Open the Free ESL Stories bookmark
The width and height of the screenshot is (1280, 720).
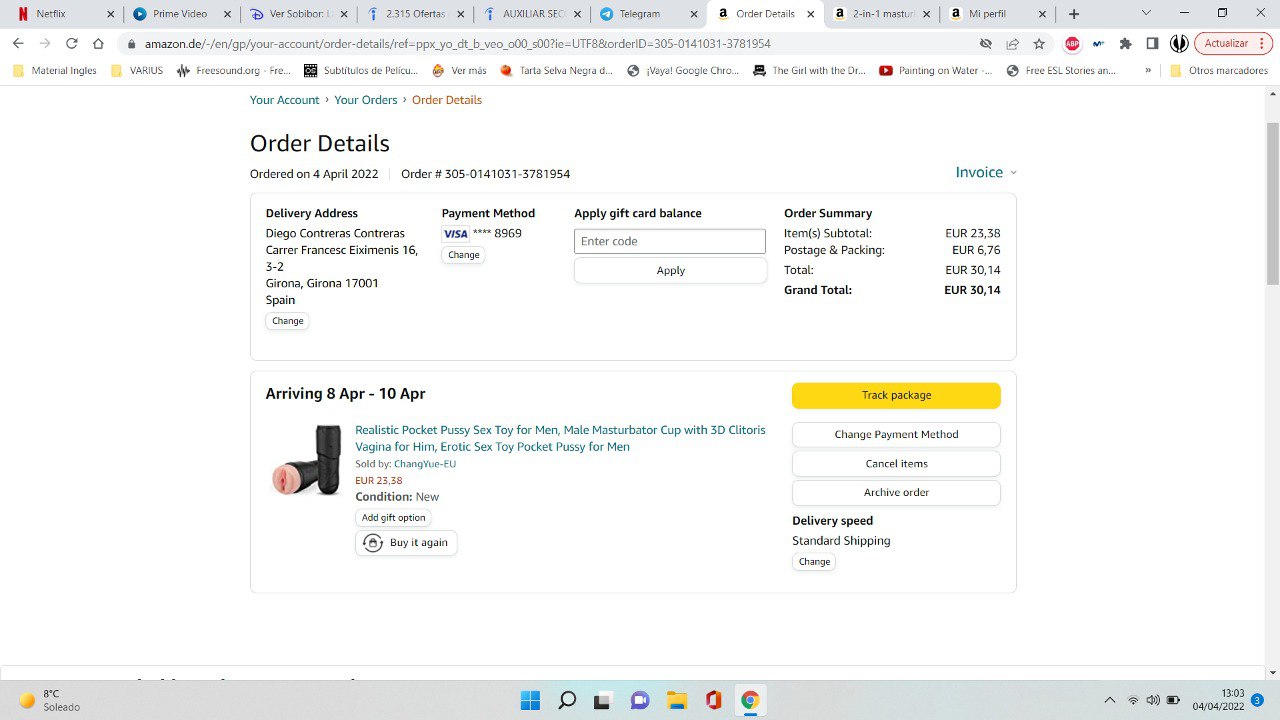point(1061,71)
